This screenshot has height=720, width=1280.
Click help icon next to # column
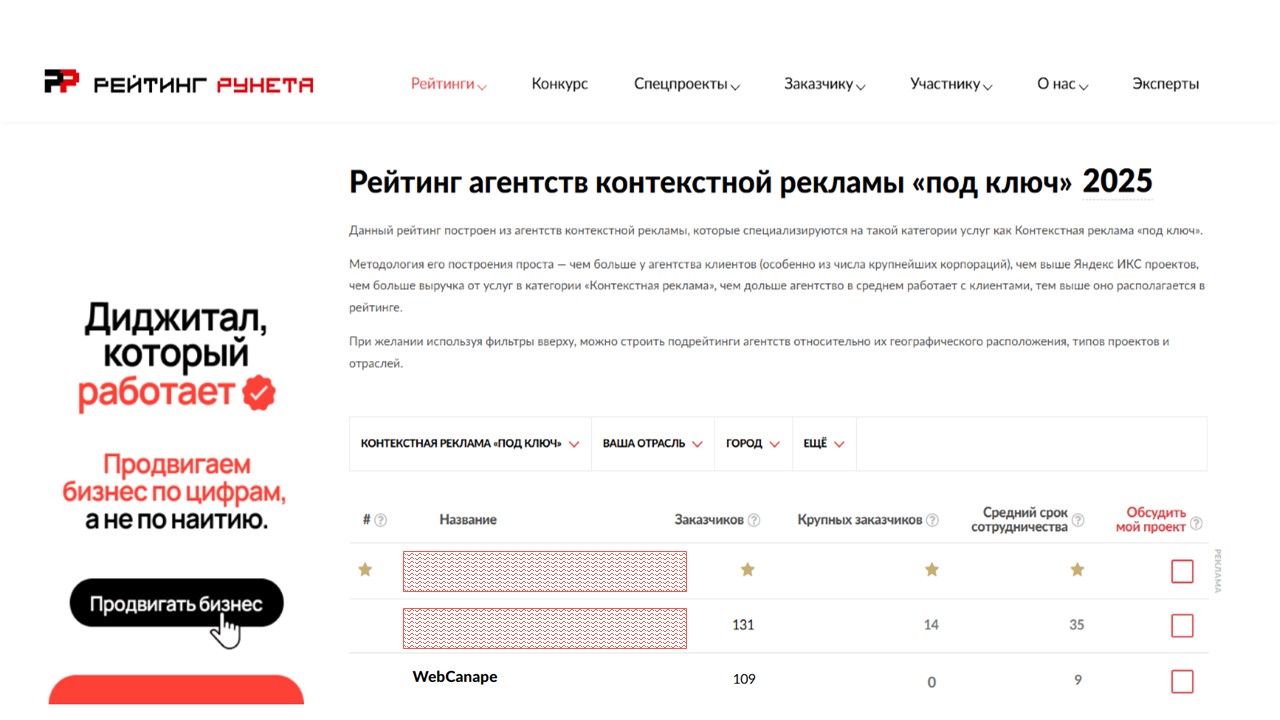tap(380, 520)
